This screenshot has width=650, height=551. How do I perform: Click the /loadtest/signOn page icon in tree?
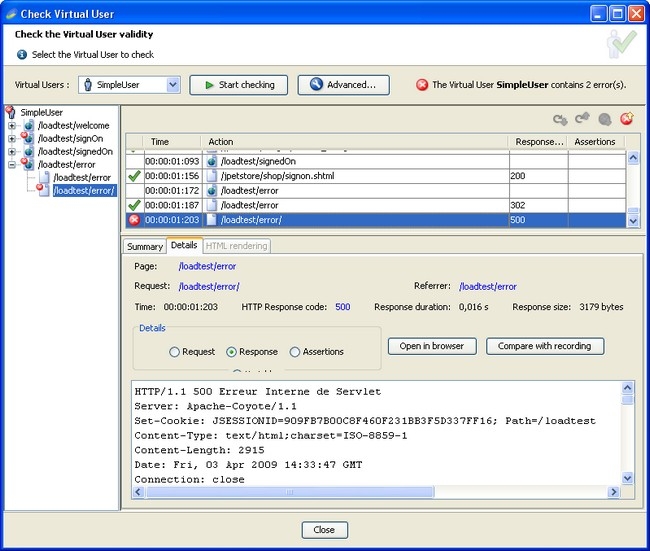[28, 139]
